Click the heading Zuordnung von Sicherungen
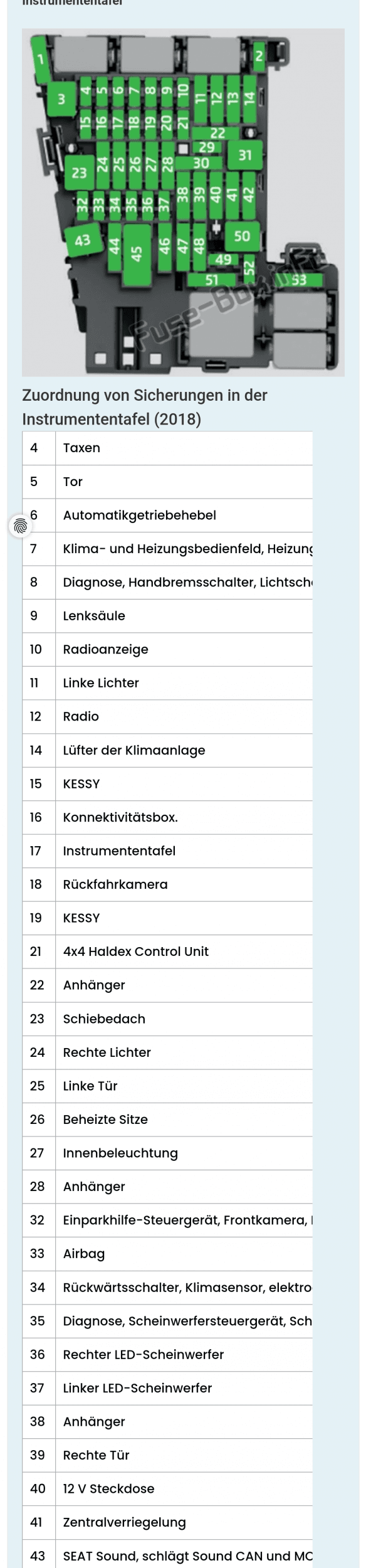The image size is (366, 1568). (x=145, y=407)
